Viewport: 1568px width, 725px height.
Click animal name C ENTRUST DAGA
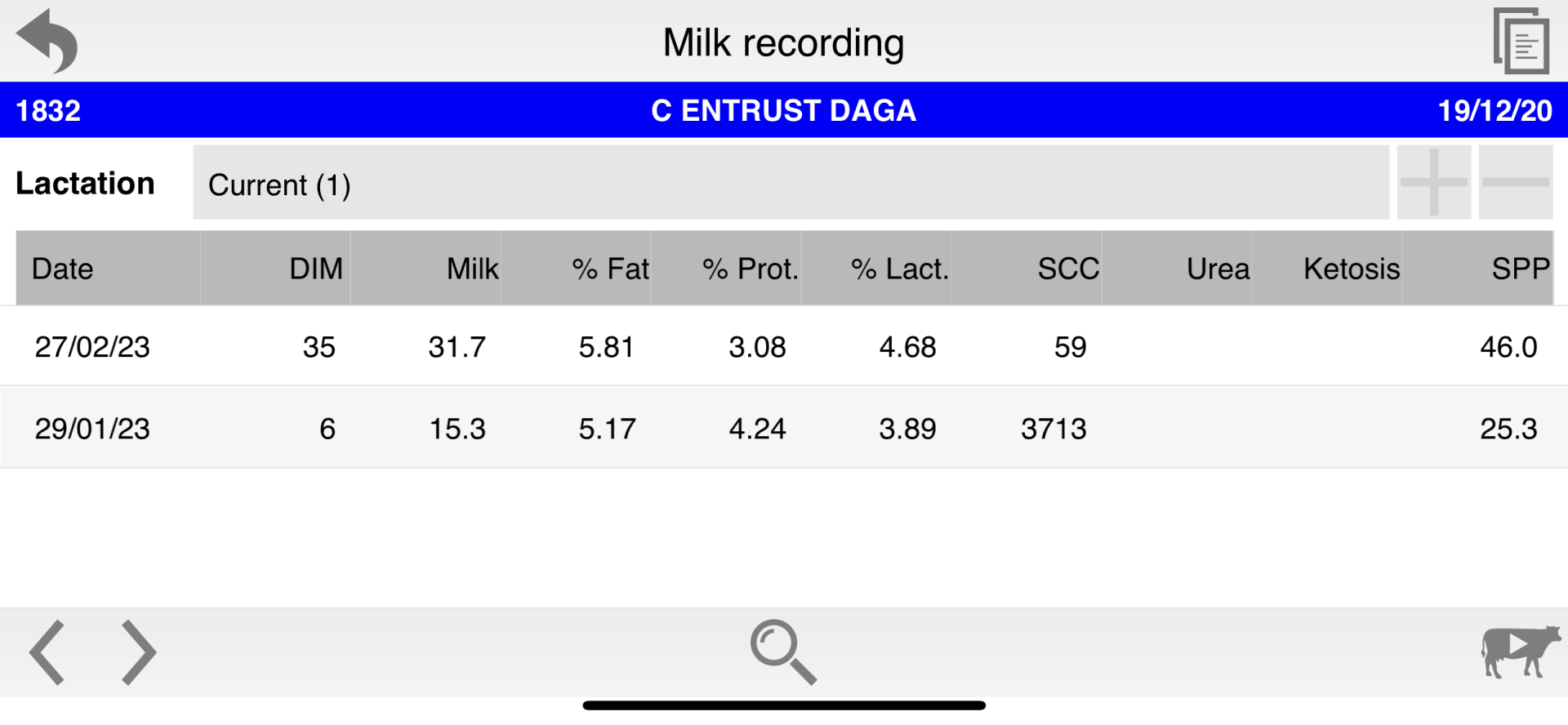pos(782,110)
